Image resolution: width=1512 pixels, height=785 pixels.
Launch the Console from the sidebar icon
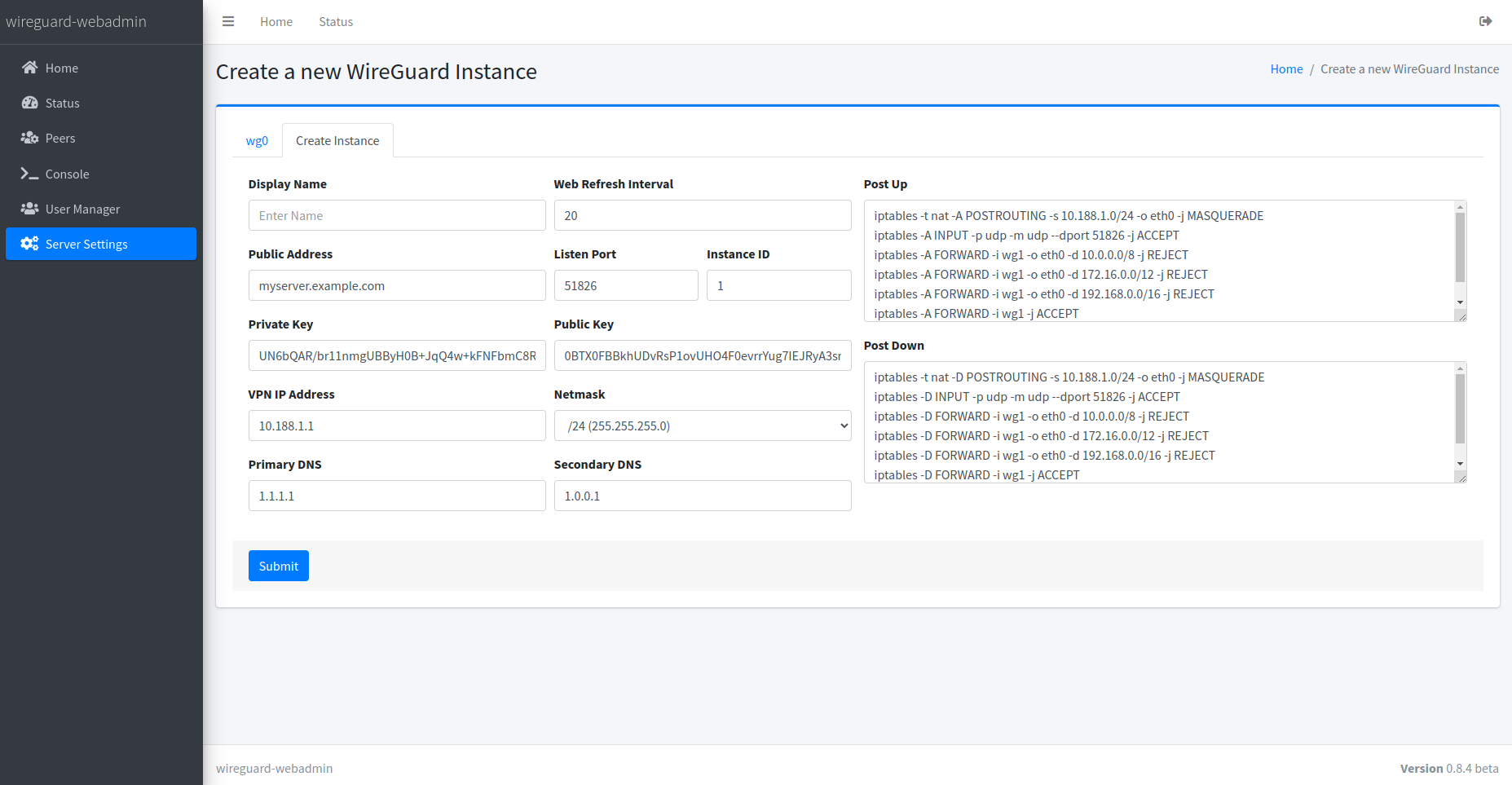pos(30,174)
